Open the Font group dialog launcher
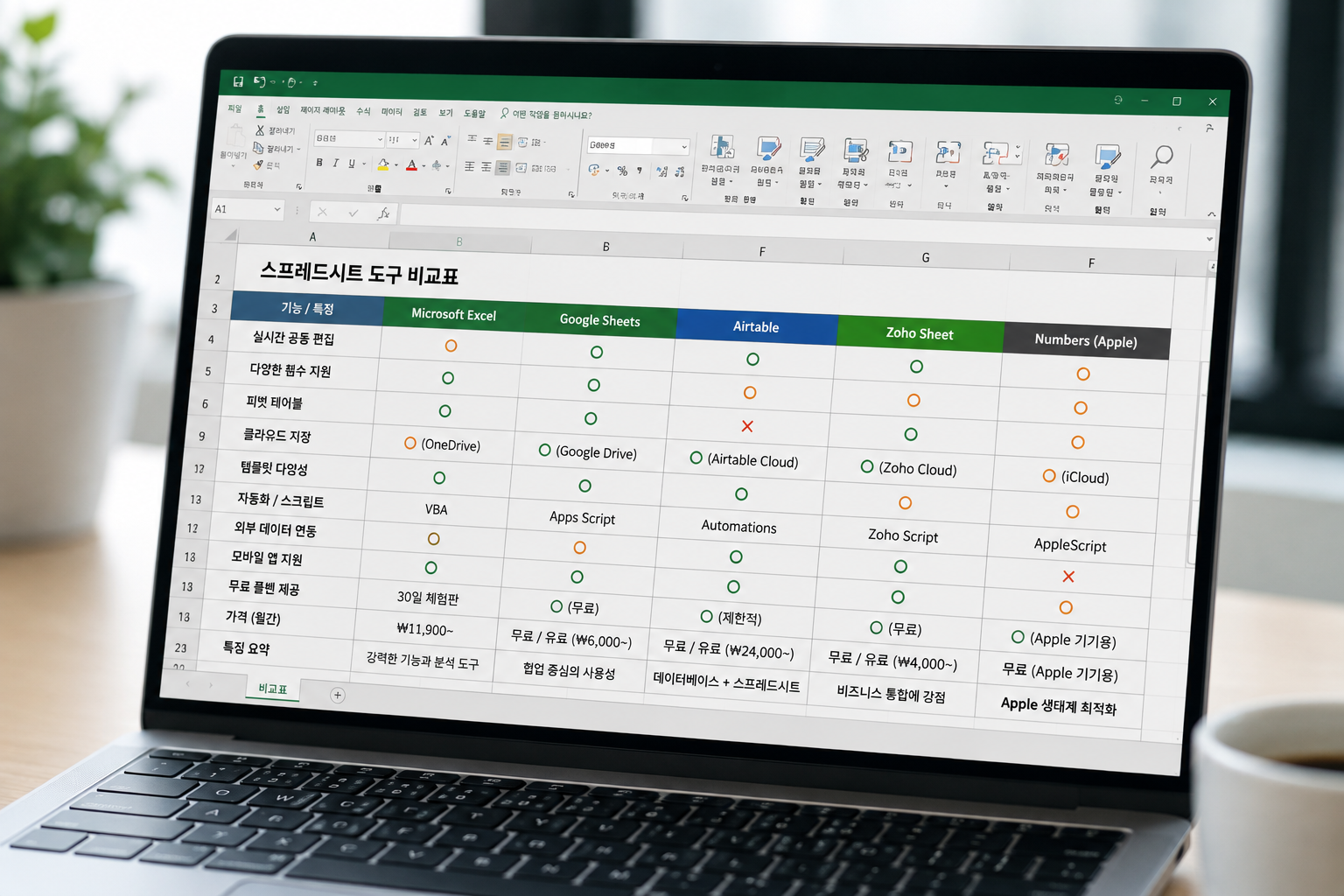 coord(448,191)
